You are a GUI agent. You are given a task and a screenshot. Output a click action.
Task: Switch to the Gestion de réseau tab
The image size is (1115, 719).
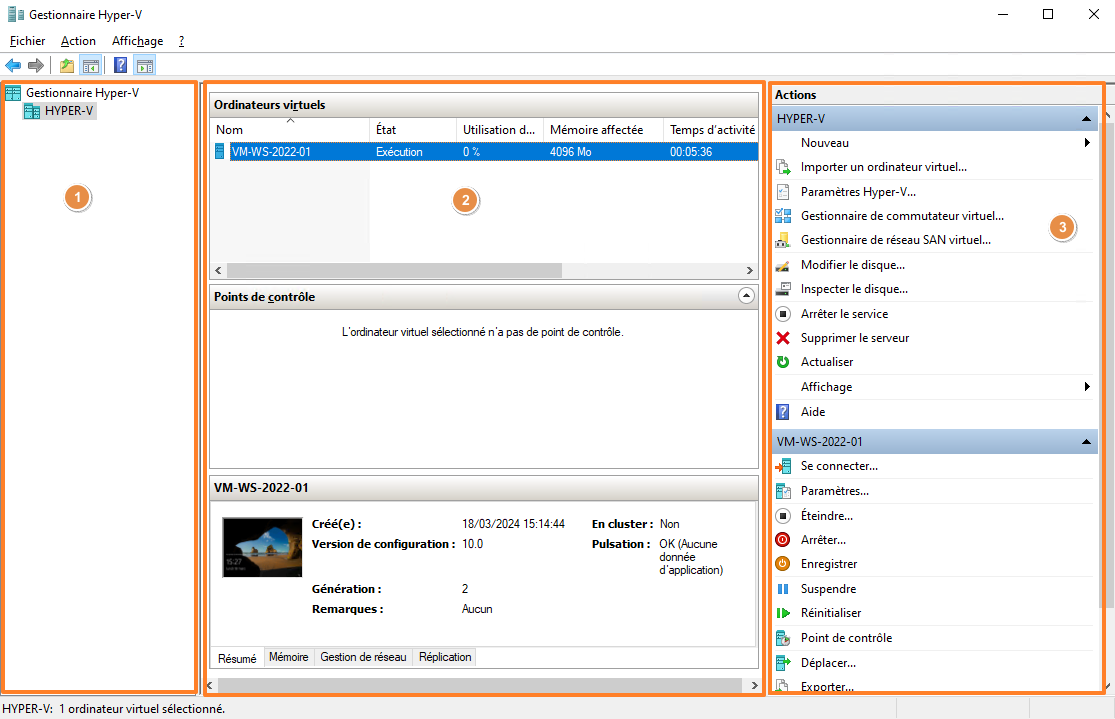(x=363, y=657)
